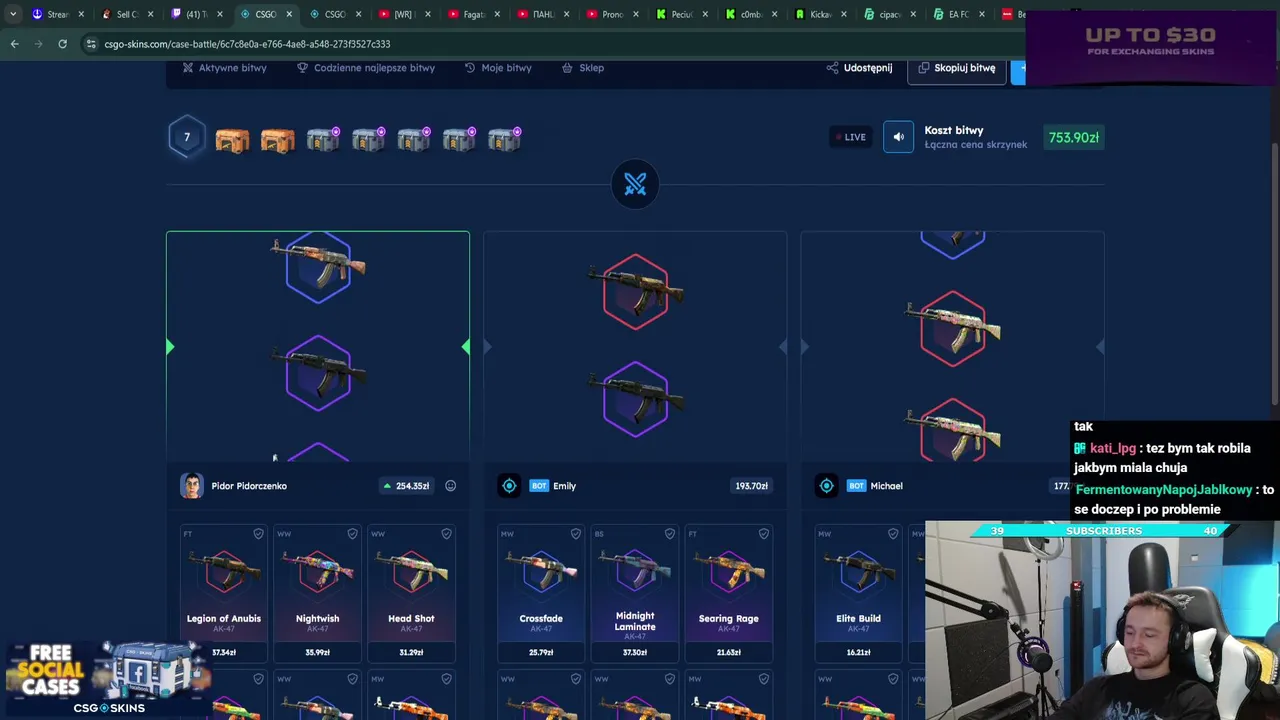Open the Crossfade AK-47 card
This screenshot has width=1280, height=720.
[541, 593]
